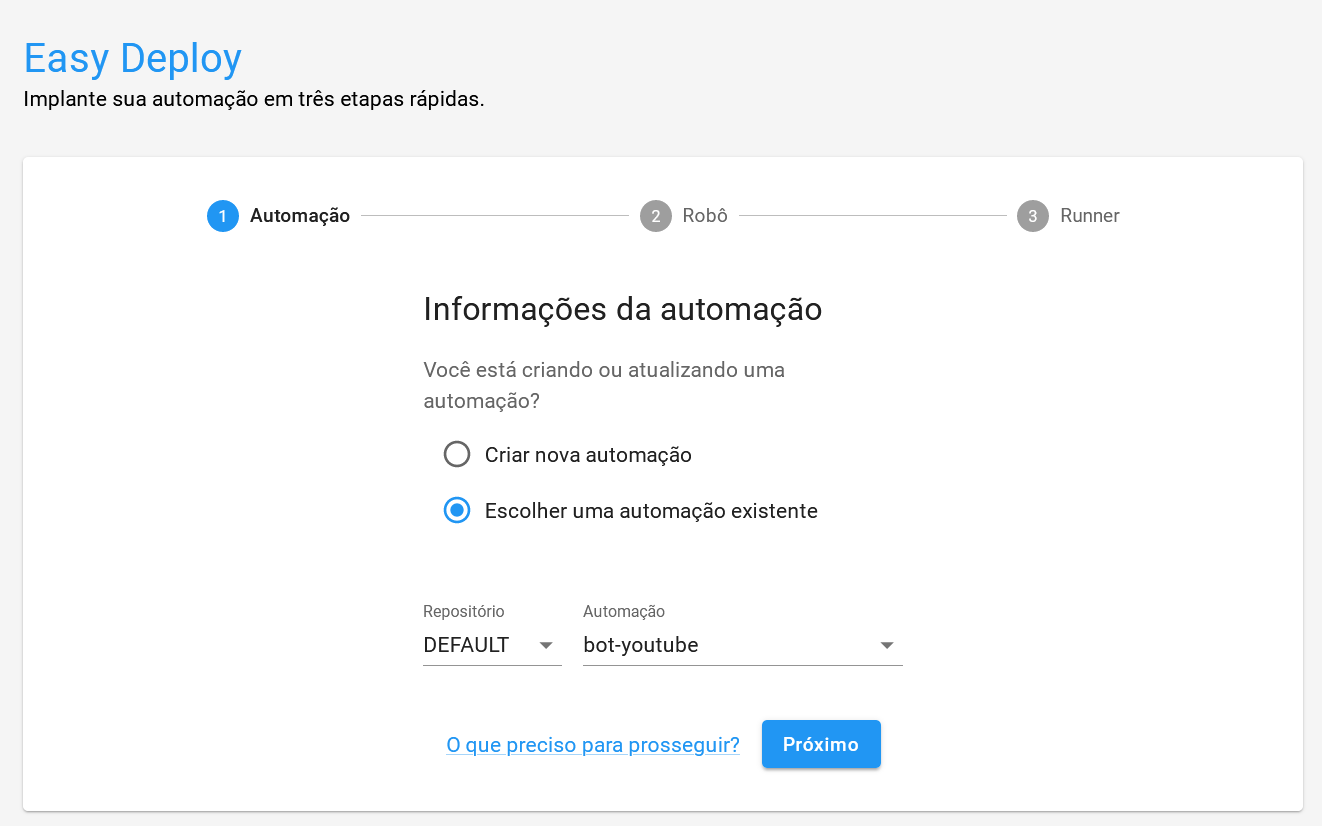Click the step 2 number circle
This screenshot has width=1322, height=826.
point(656,216)
